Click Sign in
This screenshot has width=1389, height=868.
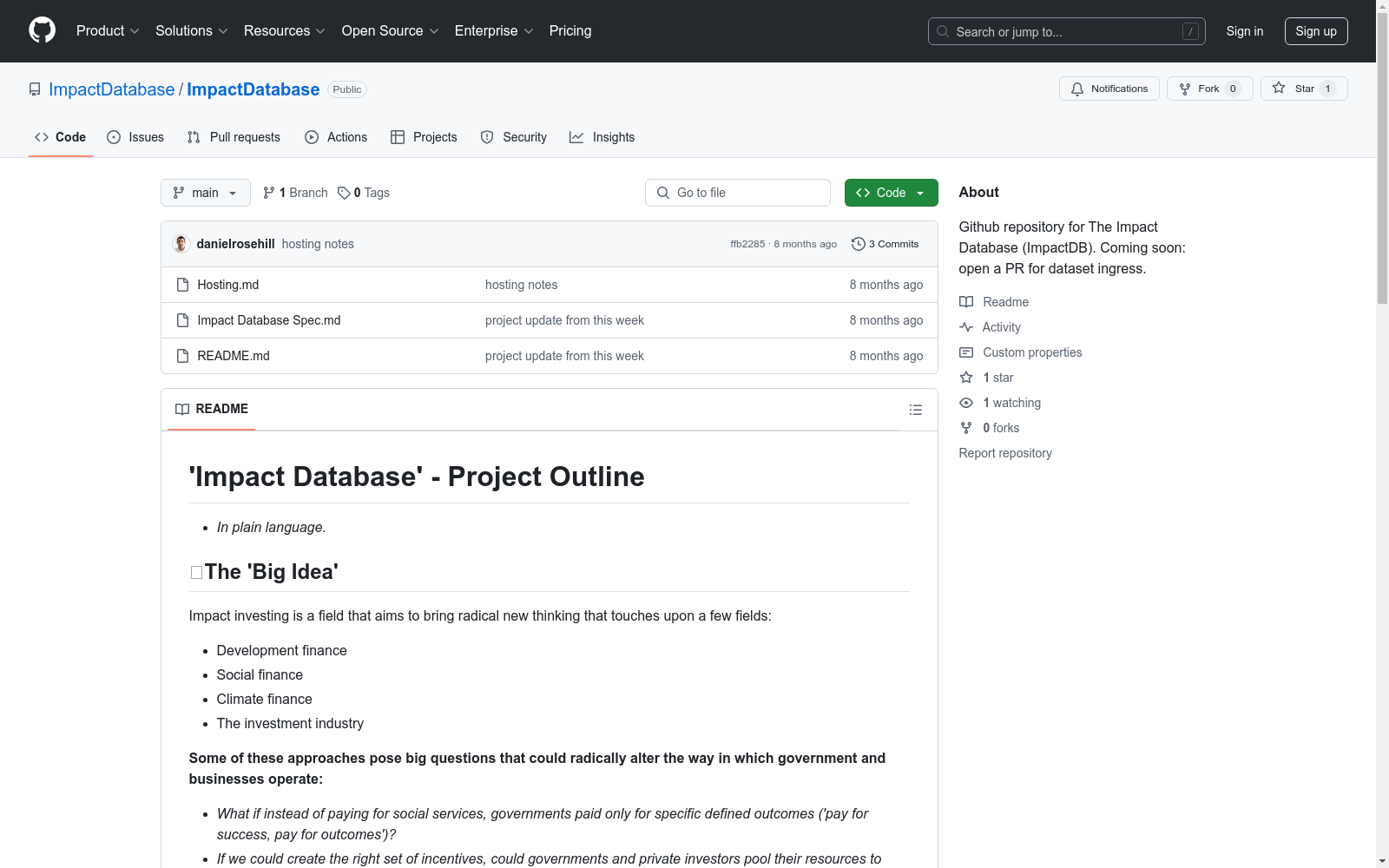[x=1244, y=31]
